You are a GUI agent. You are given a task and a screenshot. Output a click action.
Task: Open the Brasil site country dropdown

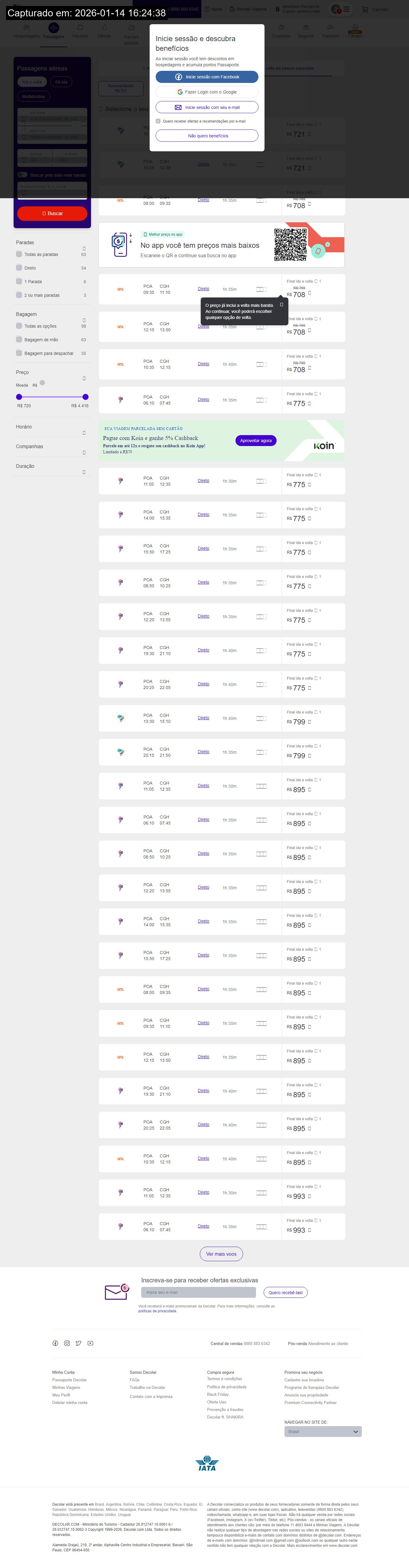(323, 1431)
